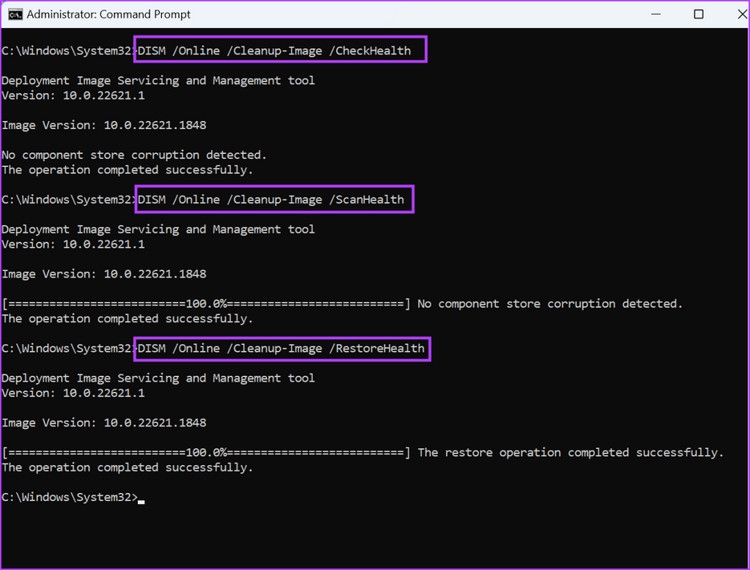
Task: Maximize the Command Prompt window
Action: (698, 14)
